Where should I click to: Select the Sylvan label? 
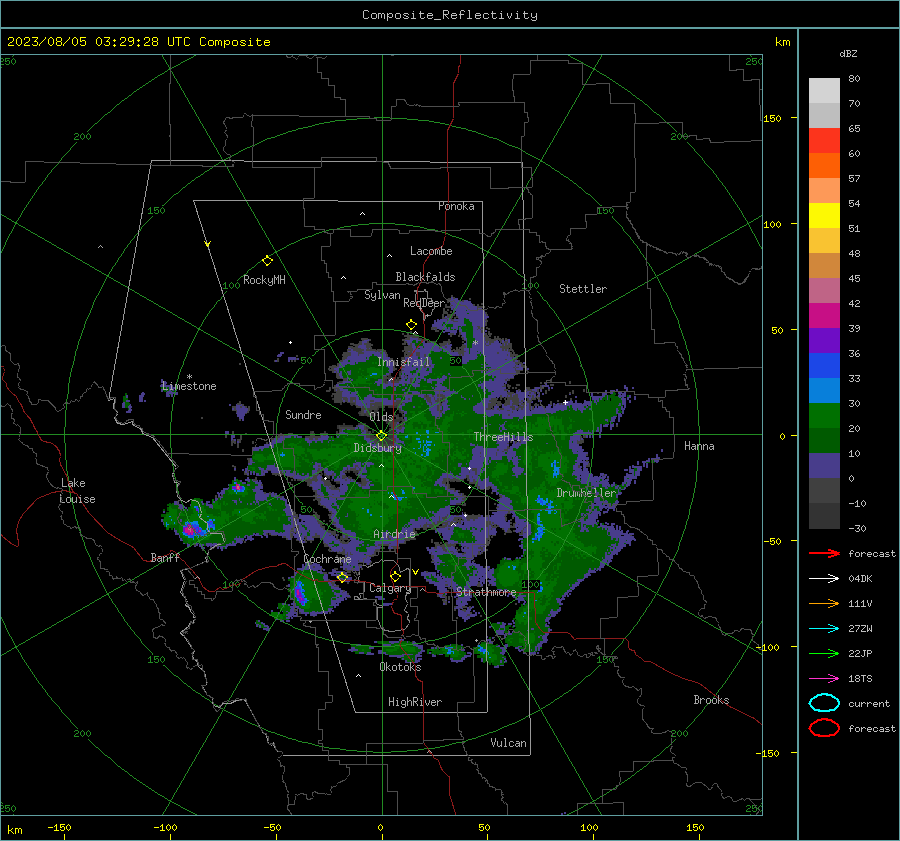pos(382,295)
